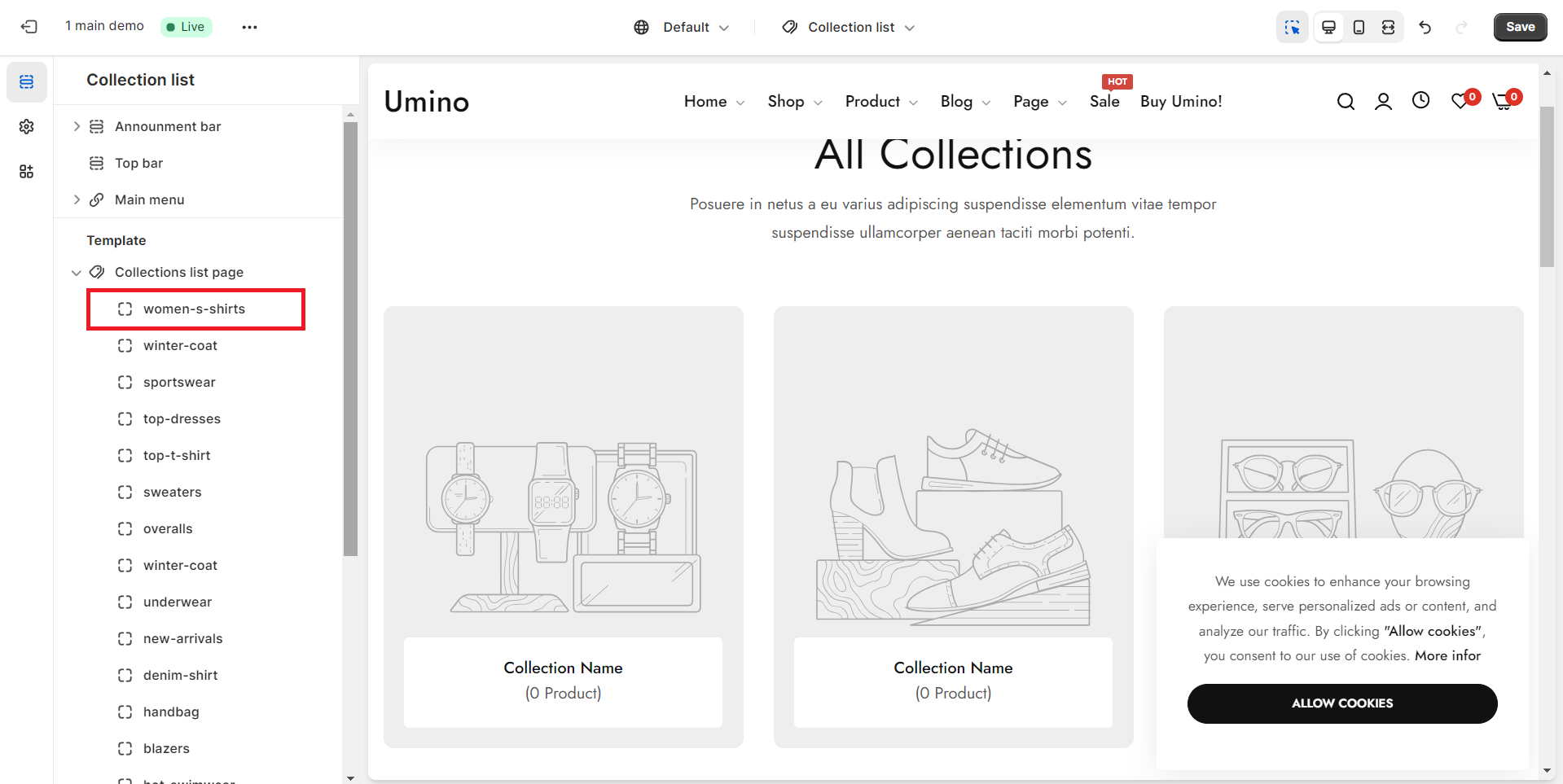Image resolution: width=1563 pixels, height=784 pixels.
Task: Click the exit editor icon
Action: click(29, 27)
